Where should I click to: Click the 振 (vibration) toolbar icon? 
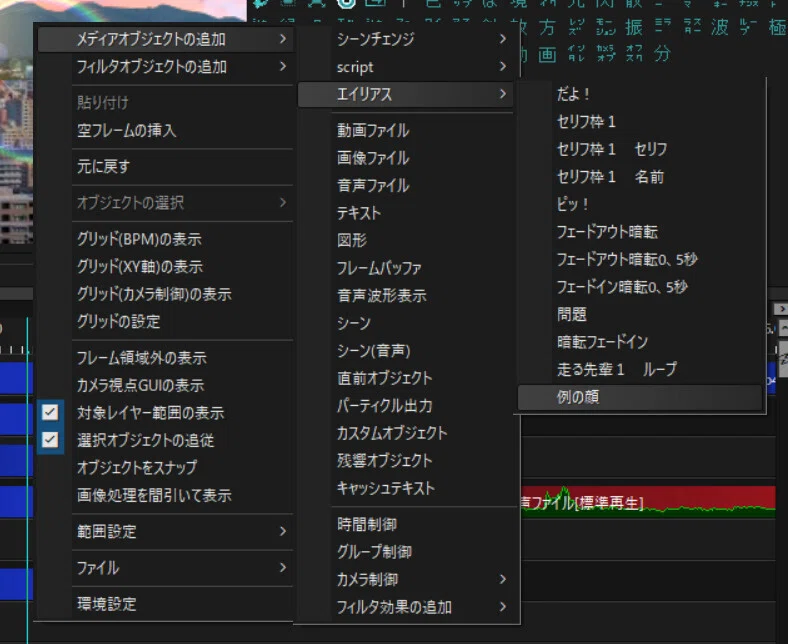[633, 27]
